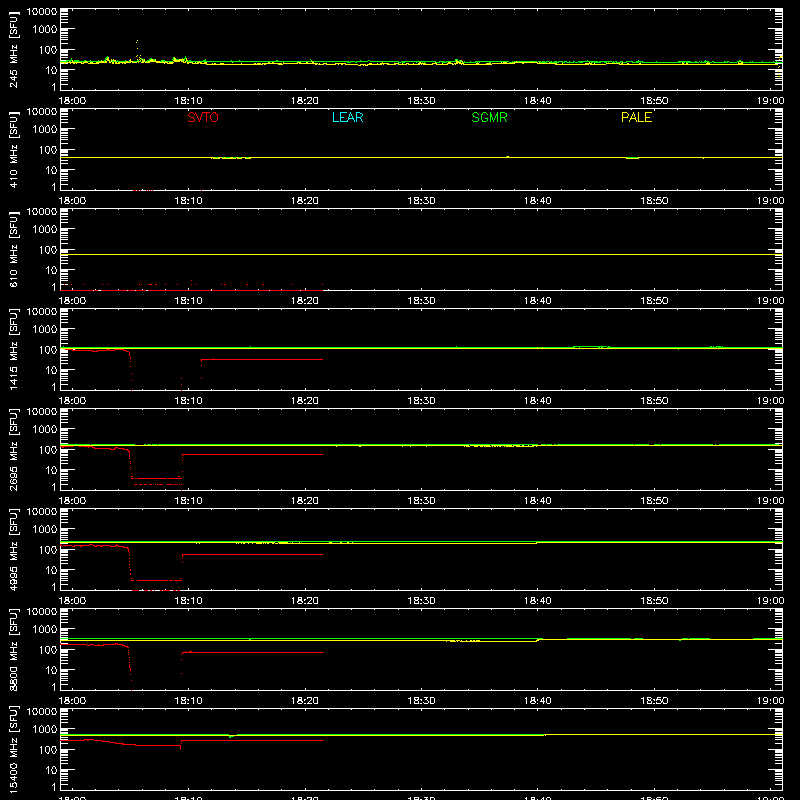Click the 100 y-axis value in 8800 MHz panel
The height and width of the screenshot is (800, 800).
[48, 650]
